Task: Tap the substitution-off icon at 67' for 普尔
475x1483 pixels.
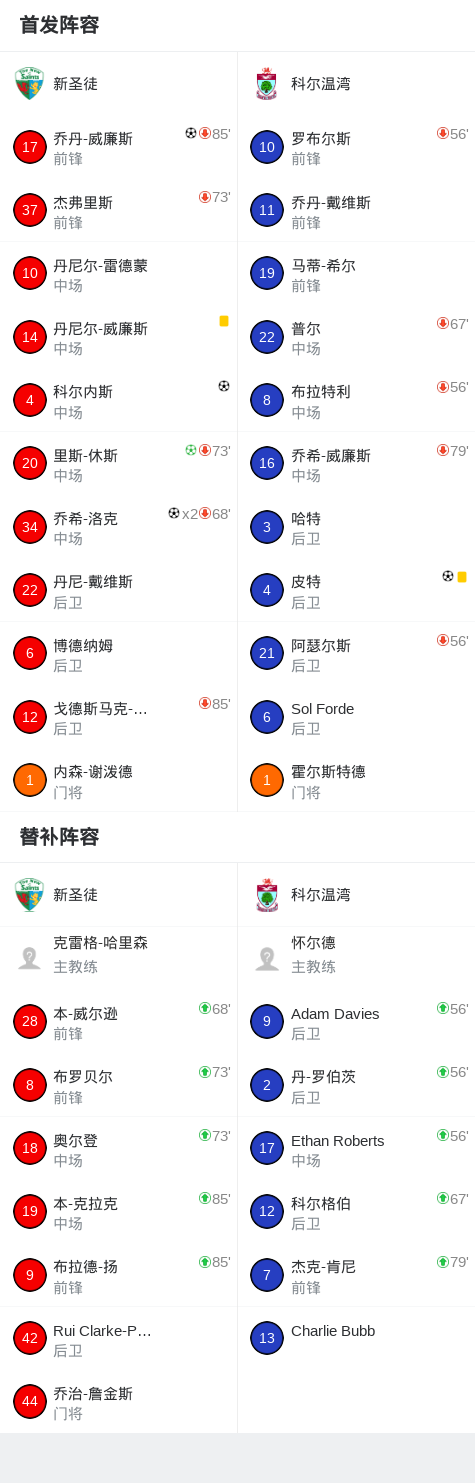Action: click(443, 323)
